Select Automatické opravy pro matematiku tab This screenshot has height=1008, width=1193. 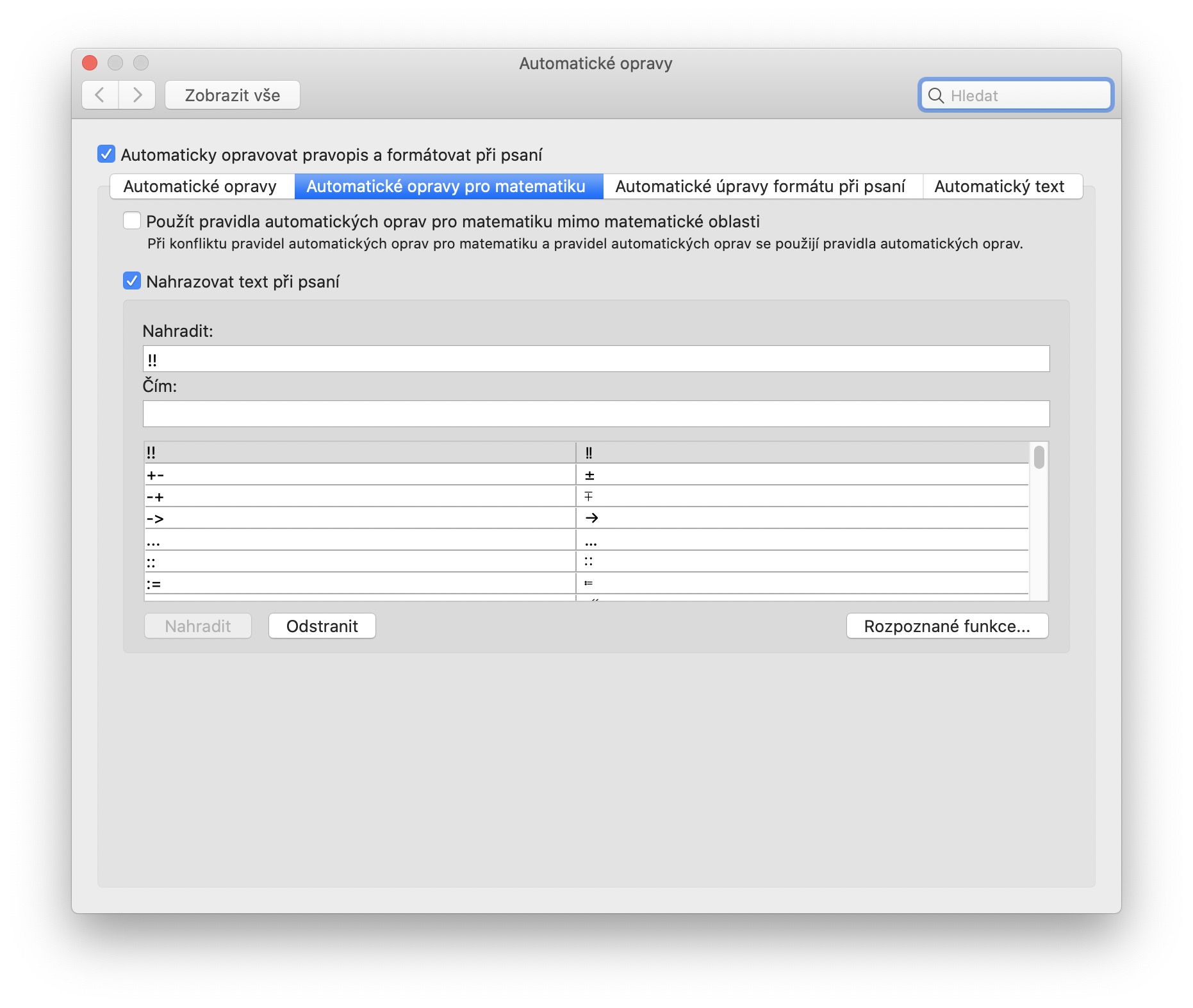[x=446, y=186]
